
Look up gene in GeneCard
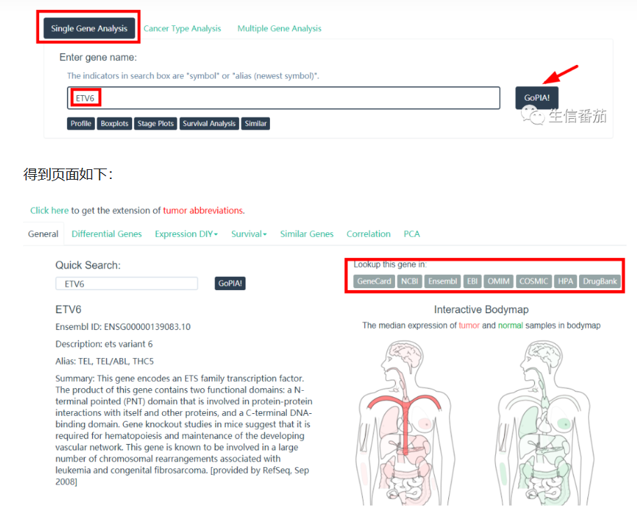click(x=374, y=282)
